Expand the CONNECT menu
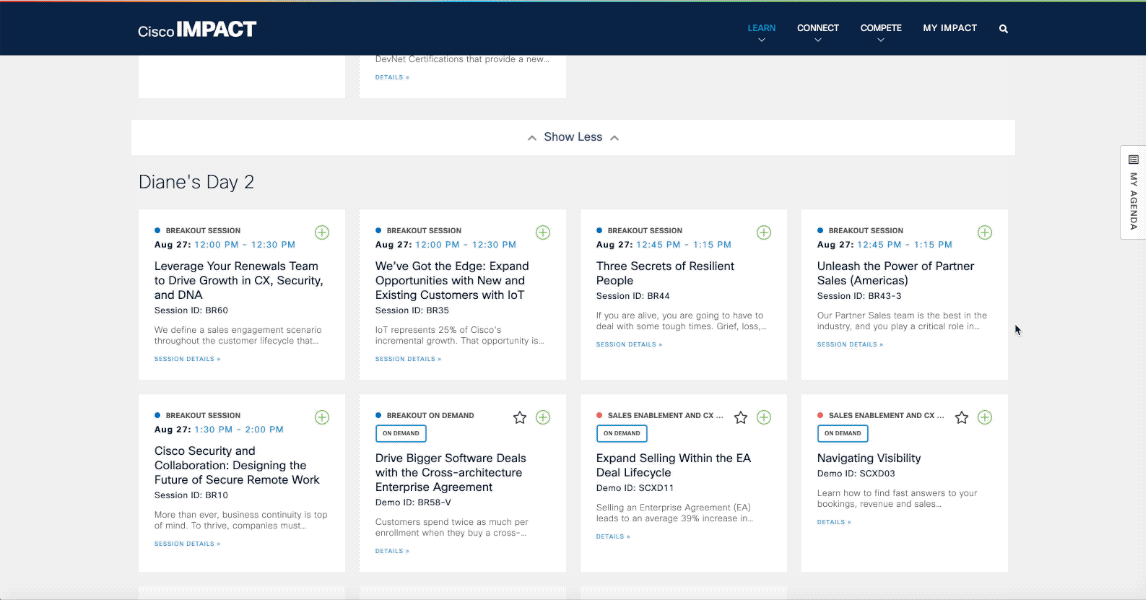 (x=818, y=31)
